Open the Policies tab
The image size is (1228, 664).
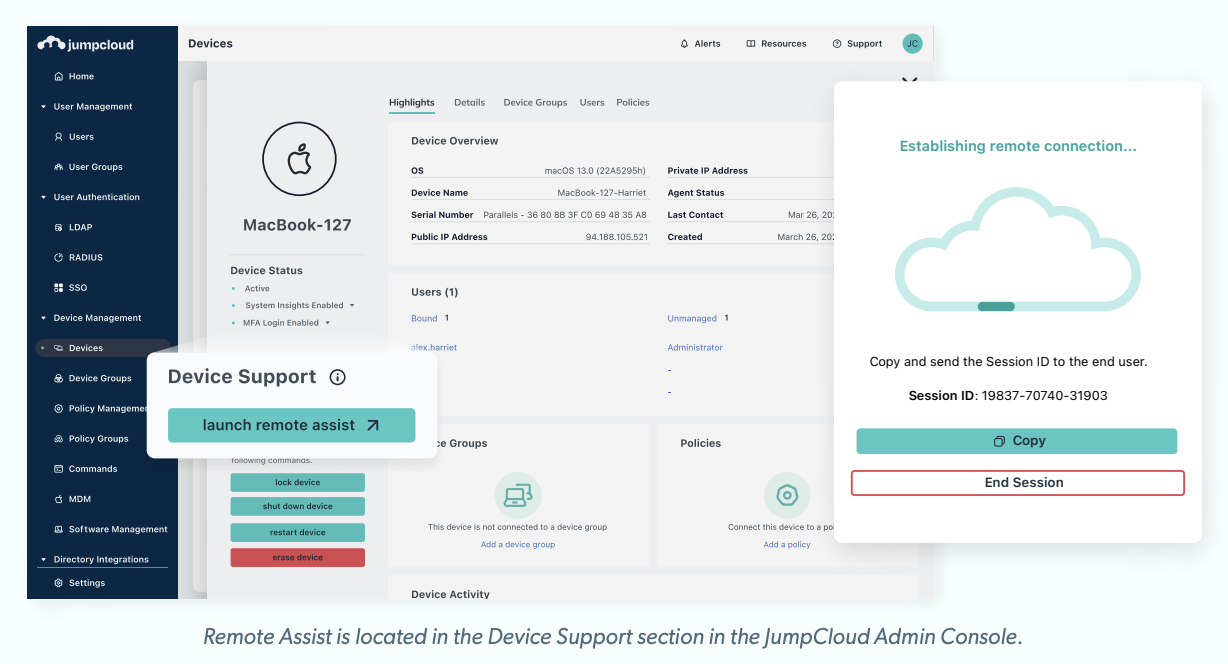pos(633,102)
